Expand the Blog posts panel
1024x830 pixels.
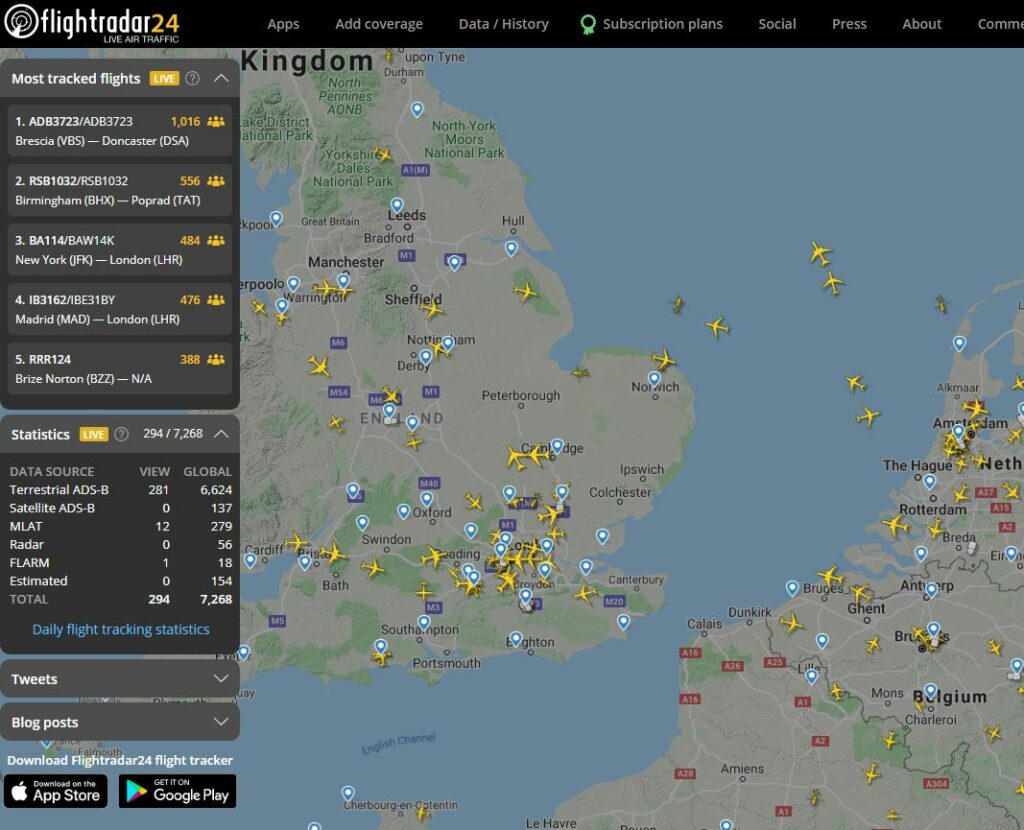point(120,722)
